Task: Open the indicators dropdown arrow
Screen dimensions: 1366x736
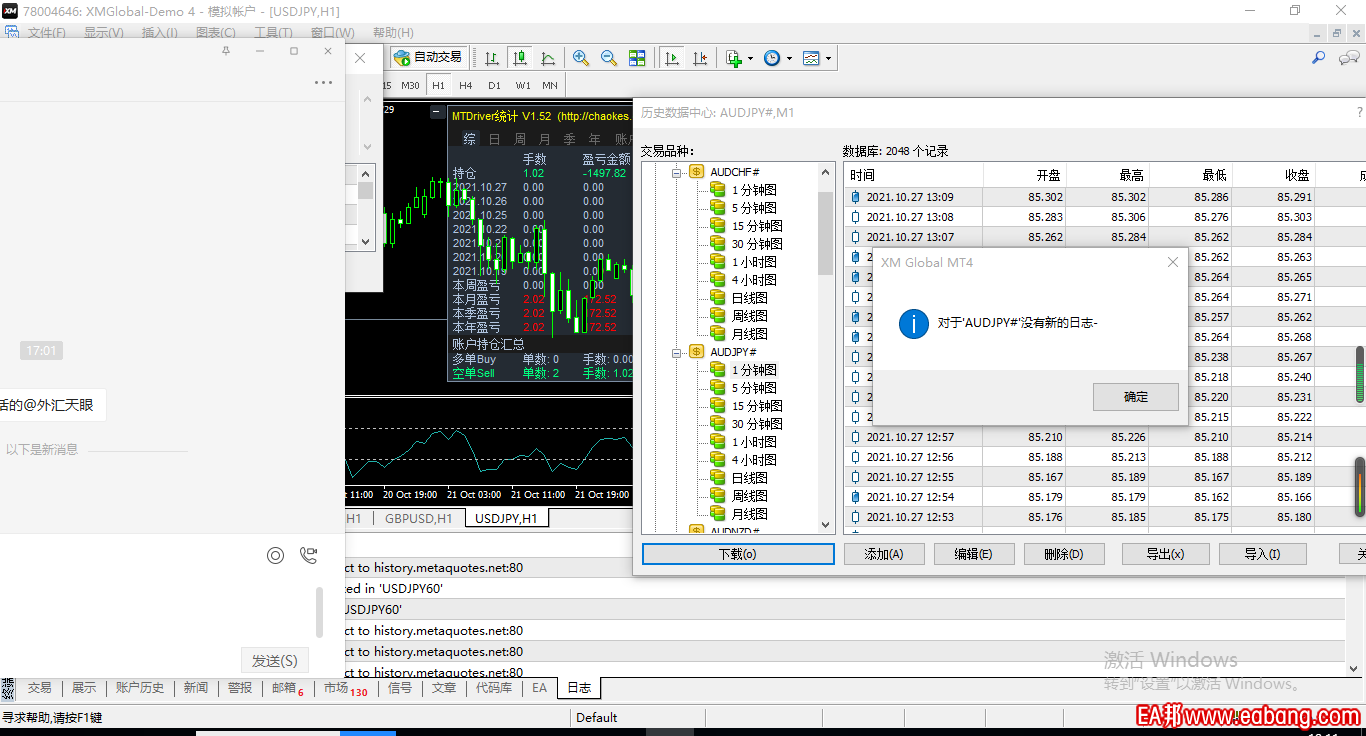Action: (750, 58)
